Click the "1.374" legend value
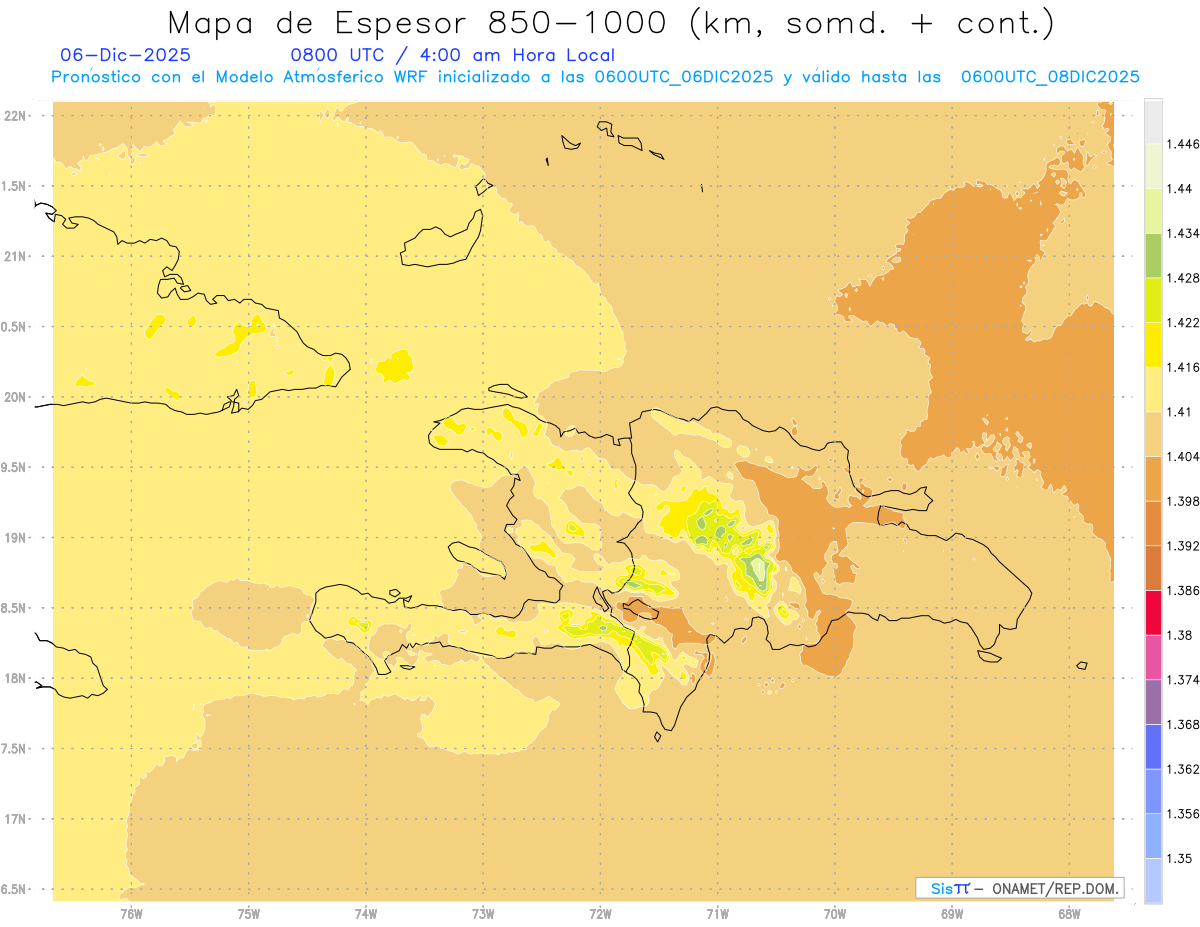Viewport: 1200px width, 927px height. [1183, 680]
